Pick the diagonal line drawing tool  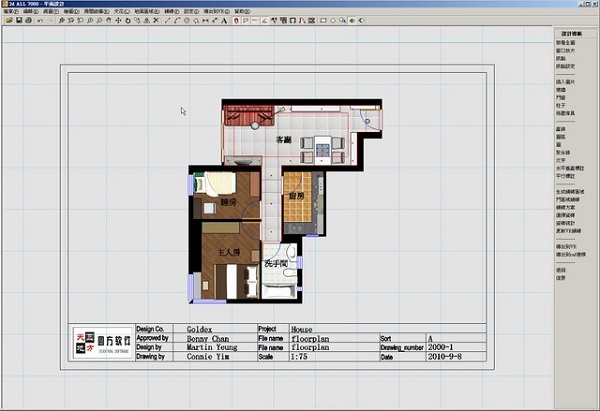coord(166,20)
